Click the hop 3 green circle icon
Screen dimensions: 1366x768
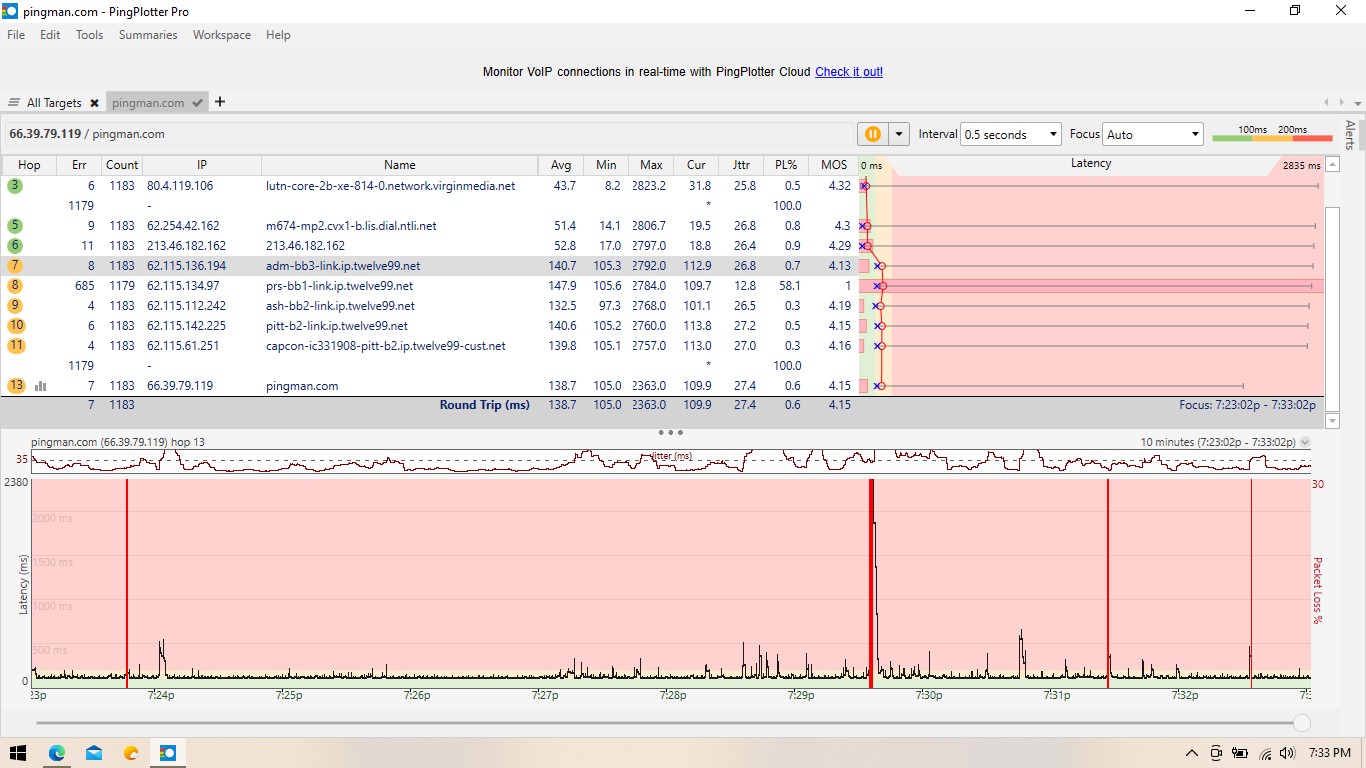15,186
